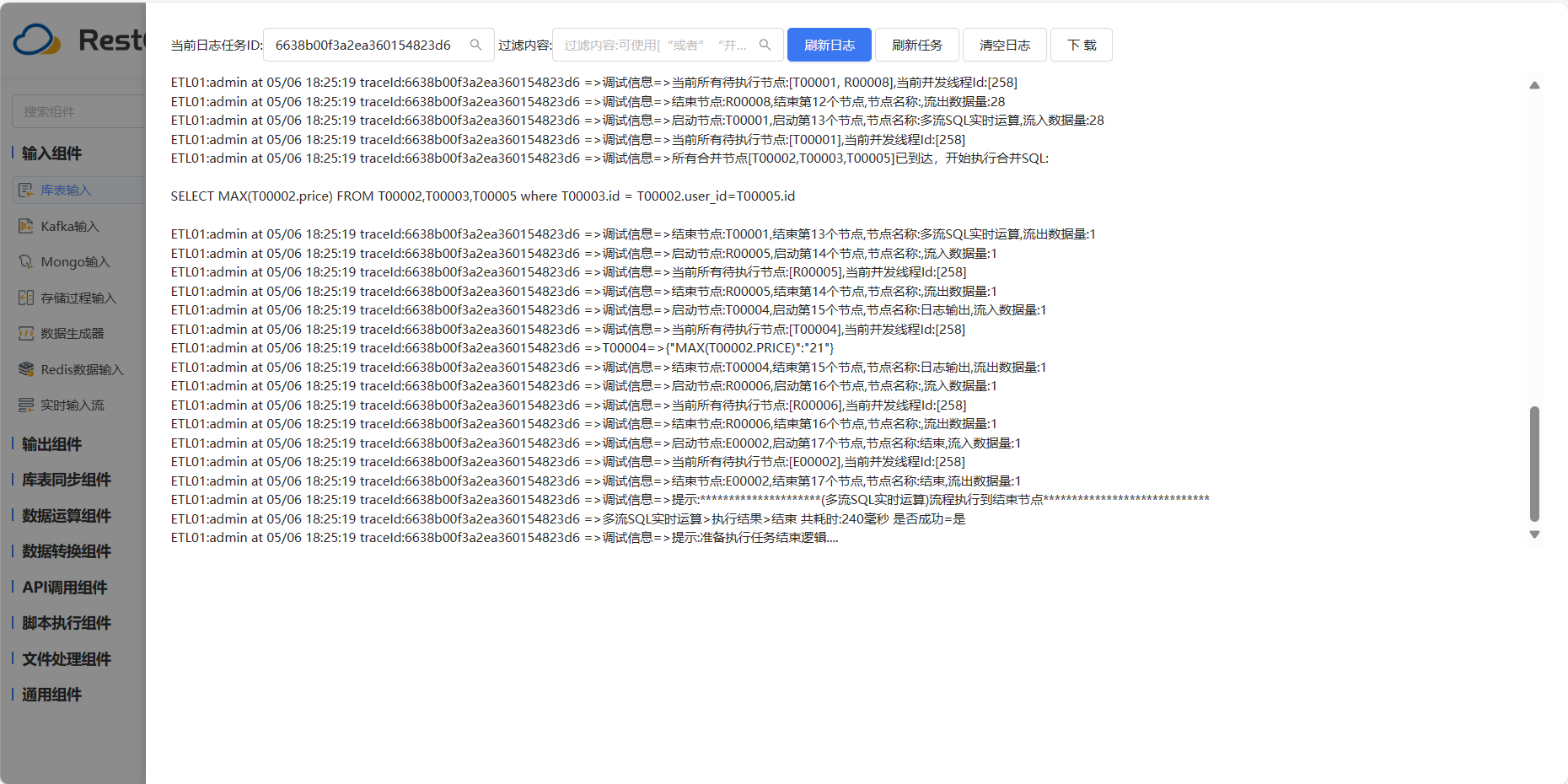
Task: Expand the 脚本执行组件 category
Action: pos(66,623)
